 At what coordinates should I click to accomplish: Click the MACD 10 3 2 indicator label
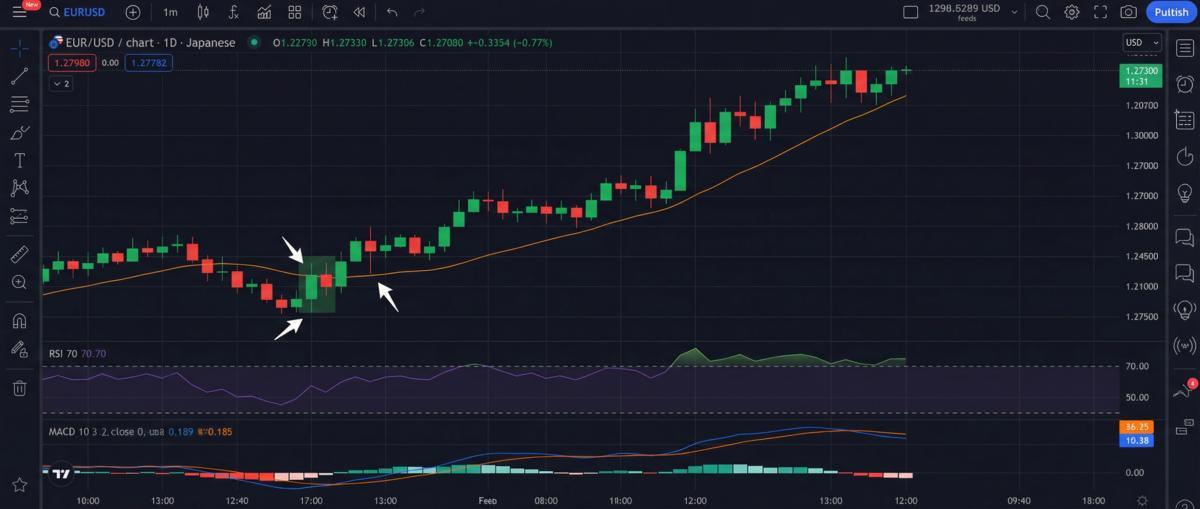(x=77, y=432)
